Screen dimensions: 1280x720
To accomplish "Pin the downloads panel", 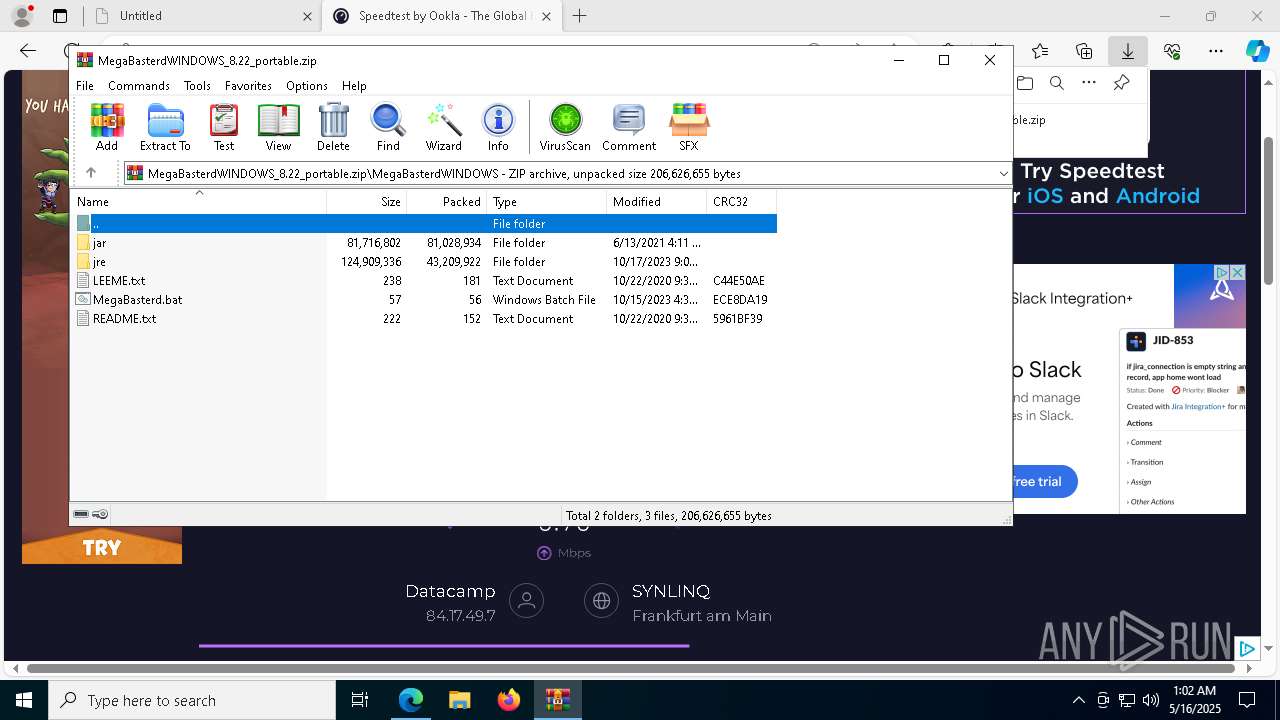I will click(1121, 83).
